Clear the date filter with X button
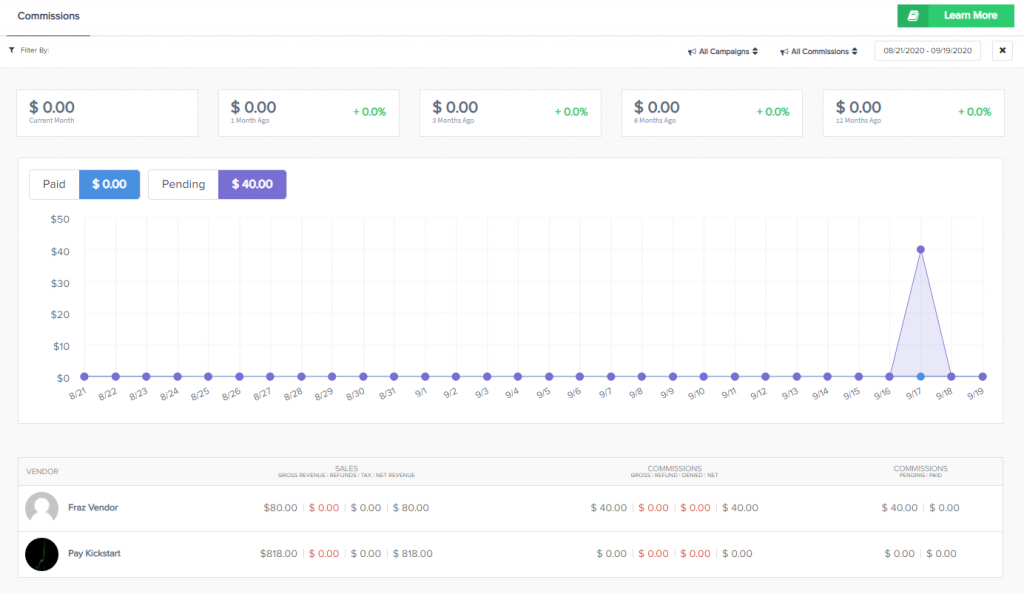This screenshot has height=594, width=1024. click(x=1002, y=51)
